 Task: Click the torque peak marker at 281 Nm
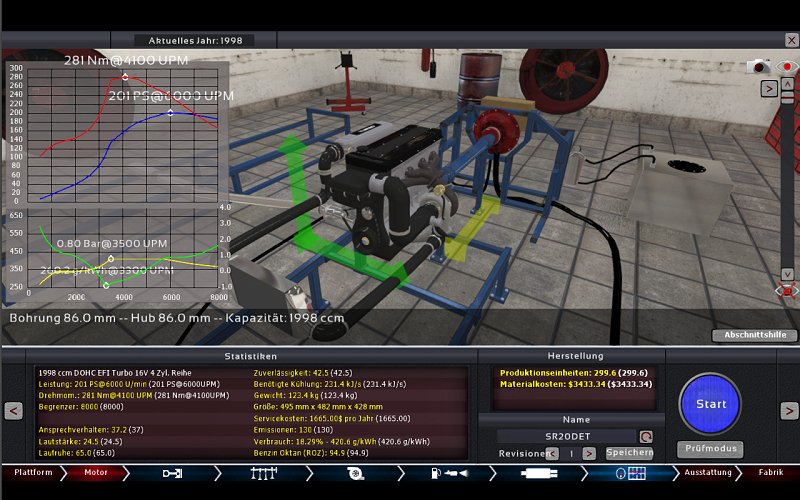point(126,78)
